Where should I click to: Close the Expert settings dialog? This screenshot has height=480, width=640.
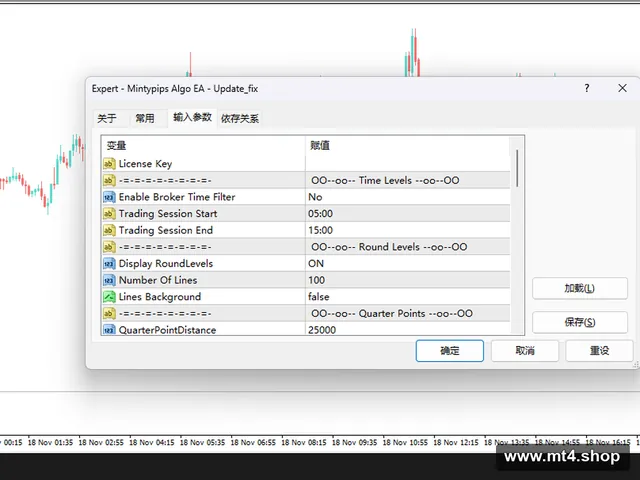pyautogui.click(x=622, y=88)
